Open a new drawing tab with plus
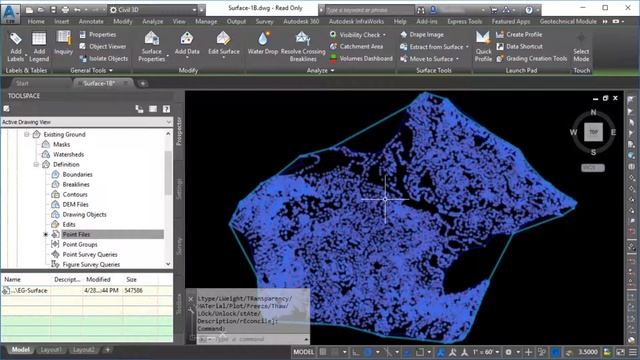Screen dimensions: 640x360 (x=143, y=84)
